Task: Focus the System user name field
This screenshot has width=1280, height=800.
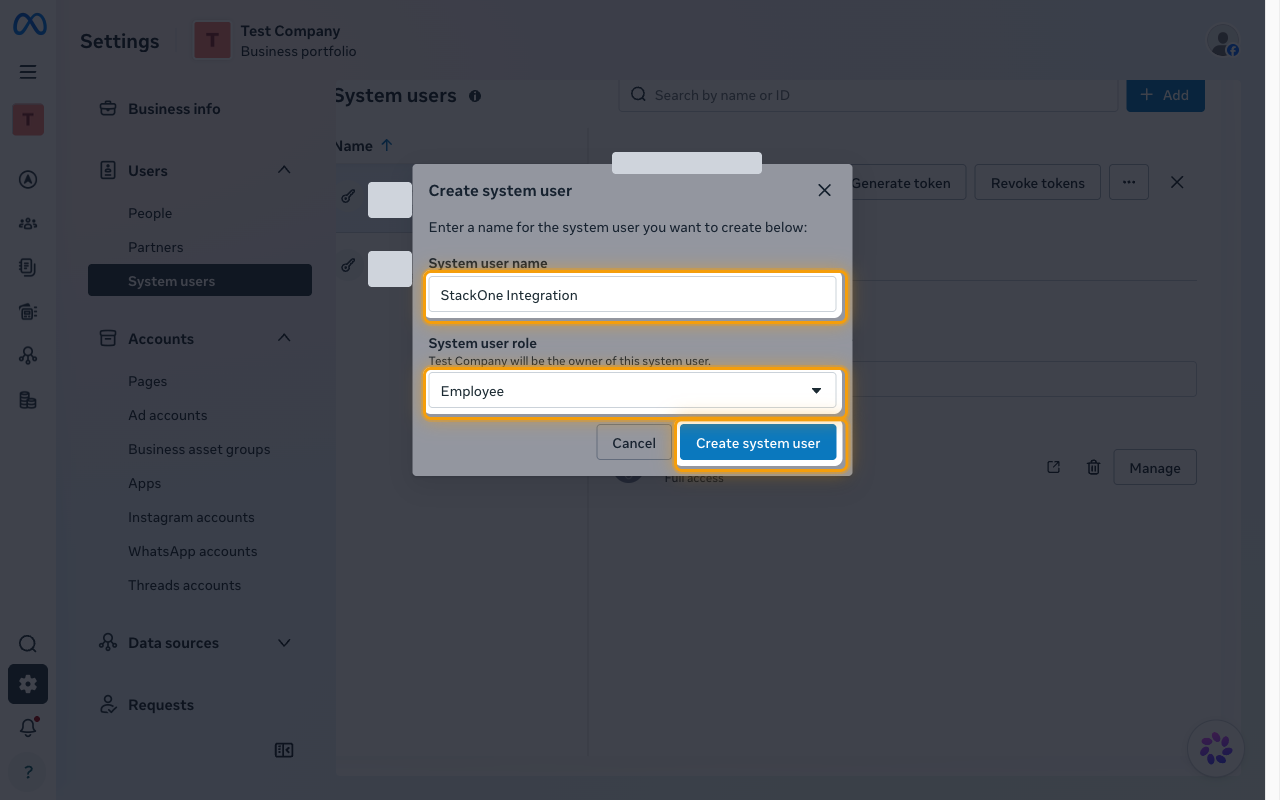Action: [632, 295]
